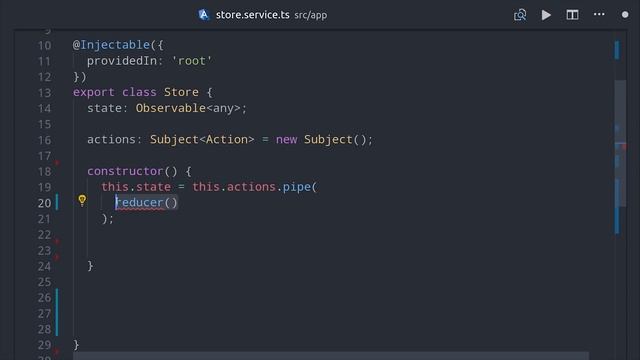Click providedIn property on line 11
640x360 pixels.
tap(122, 61)
